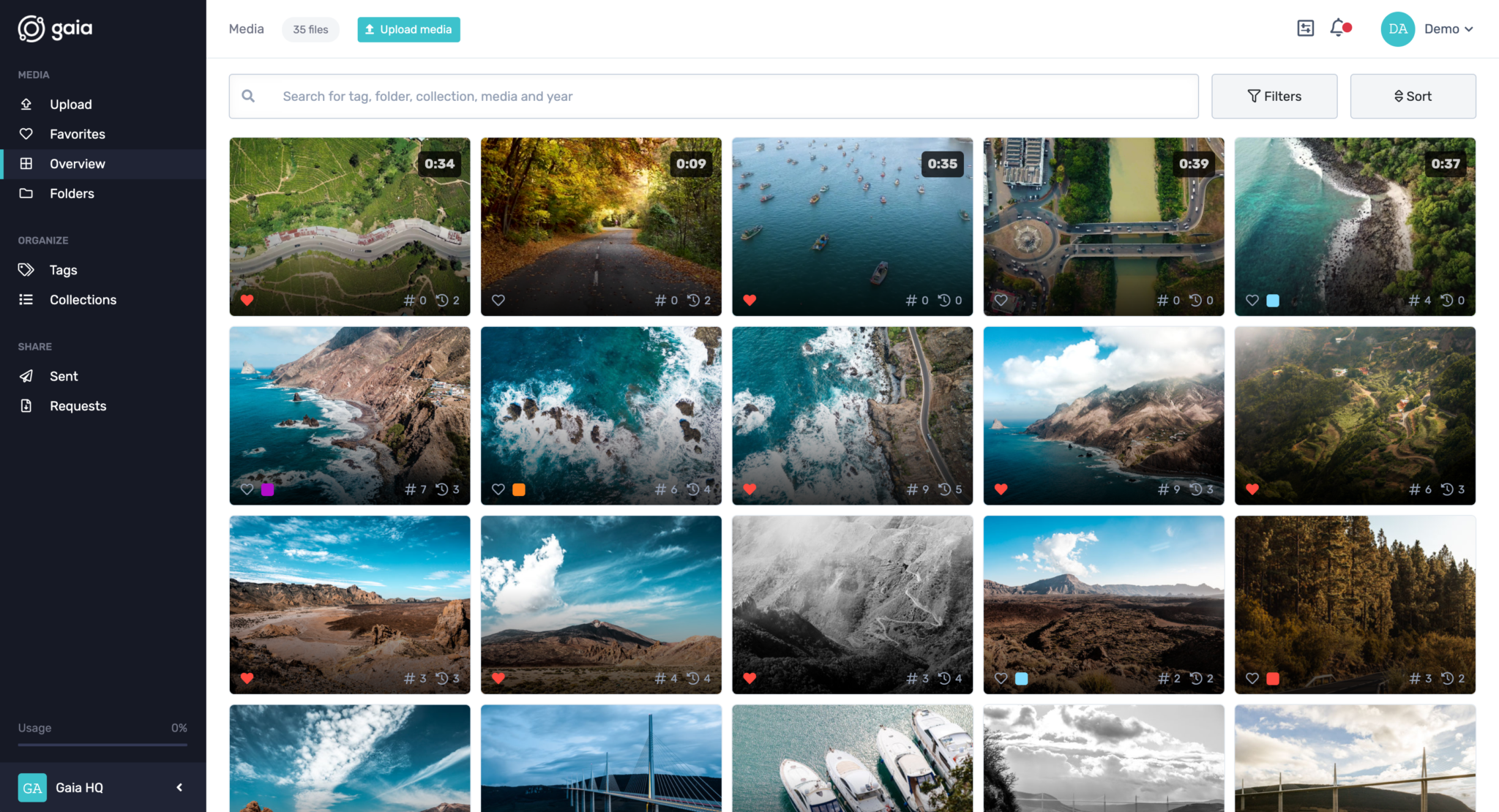Open the Folders section
Image resolution: width=1499 pixels, height=812 pixels.
72,193
